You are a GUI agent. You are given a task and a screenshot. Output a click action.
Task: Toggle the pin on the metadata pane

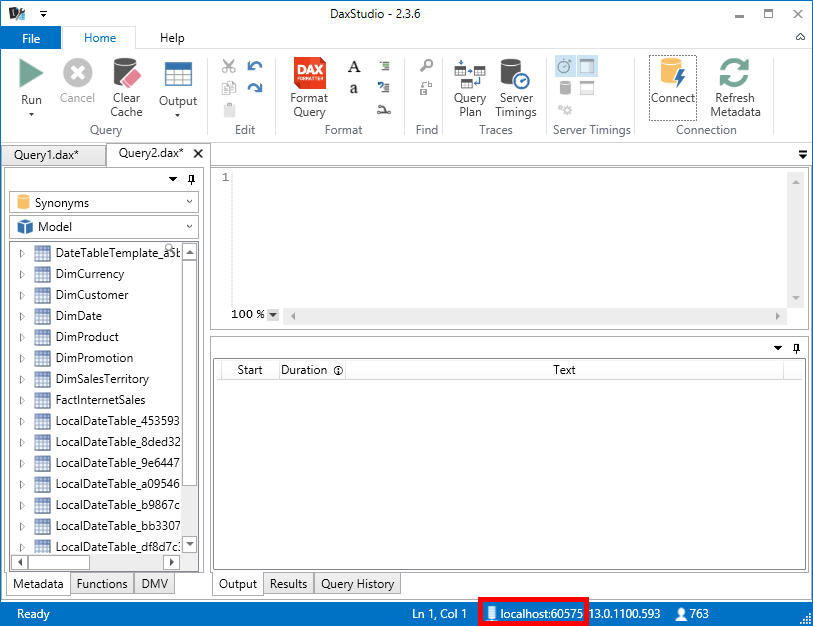point(192,179)
